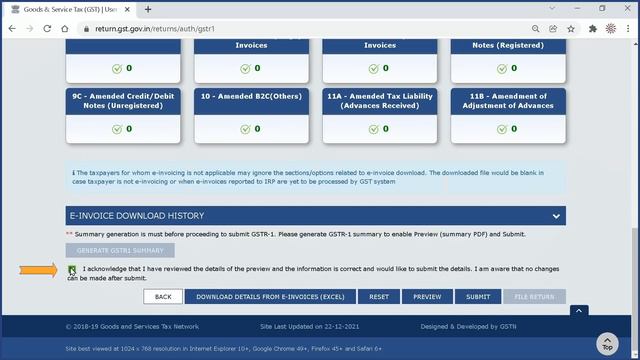This screenshot has width=640, height=360.
Task: Share this page via share icon
Action: 553,29
